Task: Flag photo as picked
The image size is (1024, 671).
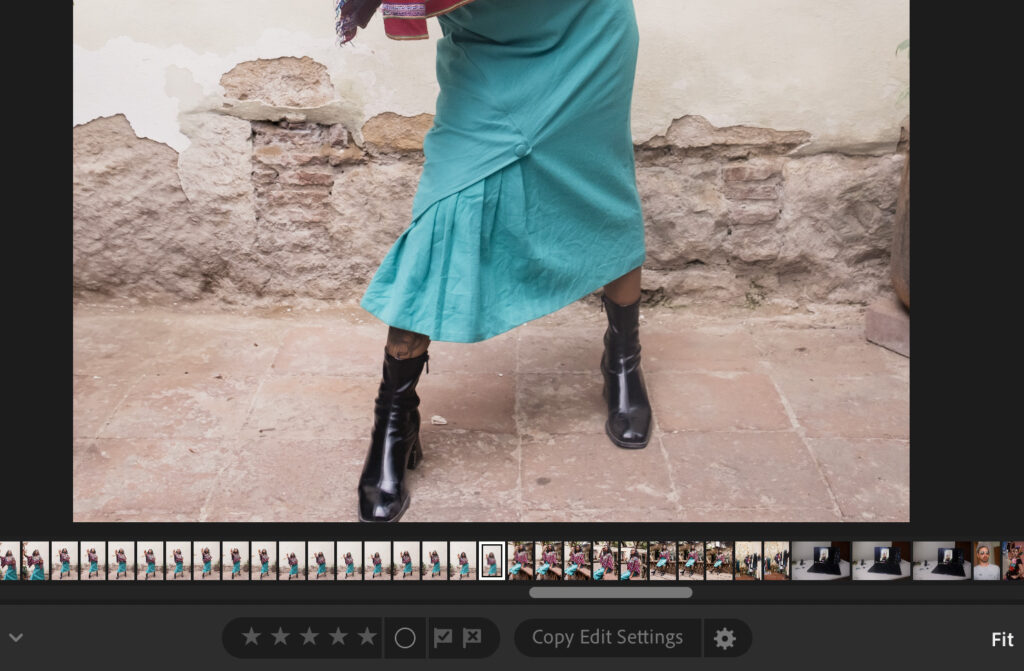Action: point(442,638)
